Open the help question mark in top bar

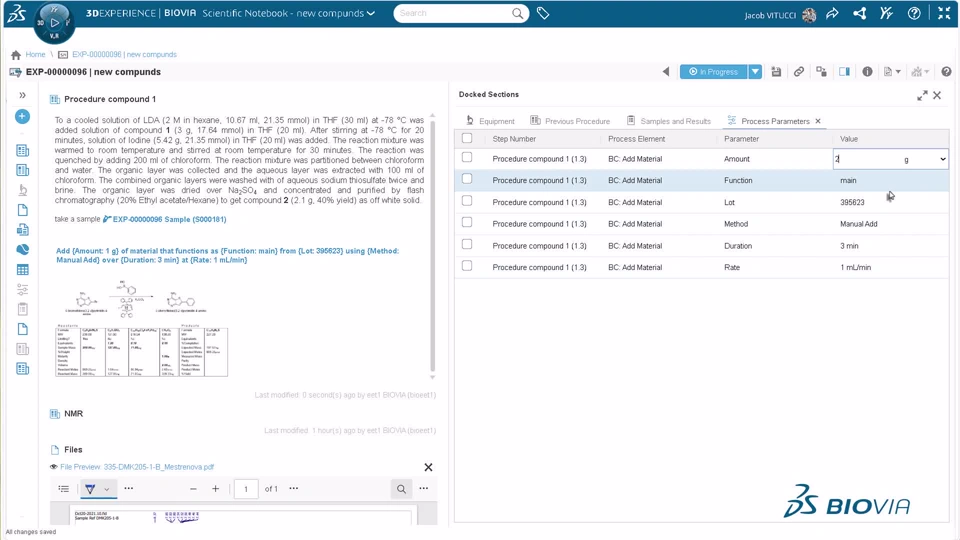point(914,13)
